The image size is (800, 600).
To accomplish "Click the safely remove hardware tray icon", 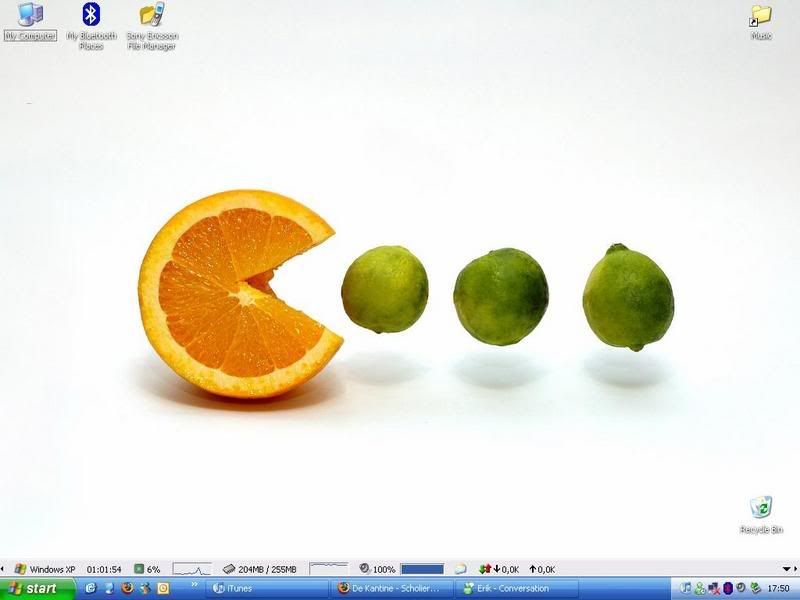I will (x=755, y=588).
